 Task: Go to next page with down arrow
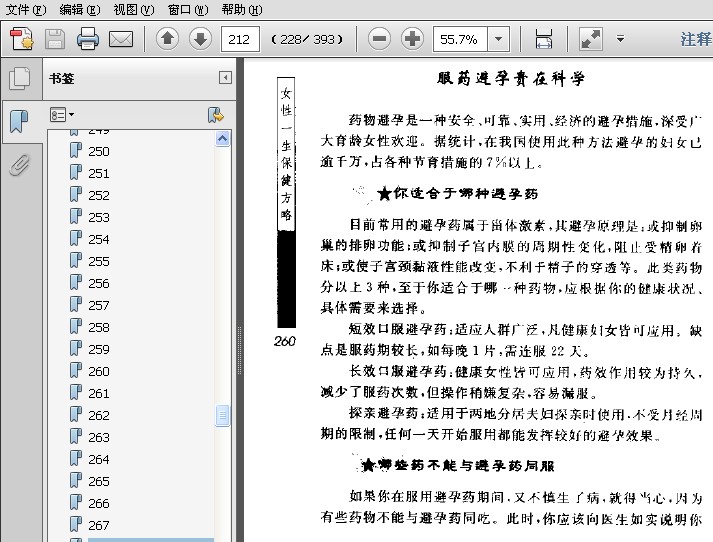tap(200, 39)
